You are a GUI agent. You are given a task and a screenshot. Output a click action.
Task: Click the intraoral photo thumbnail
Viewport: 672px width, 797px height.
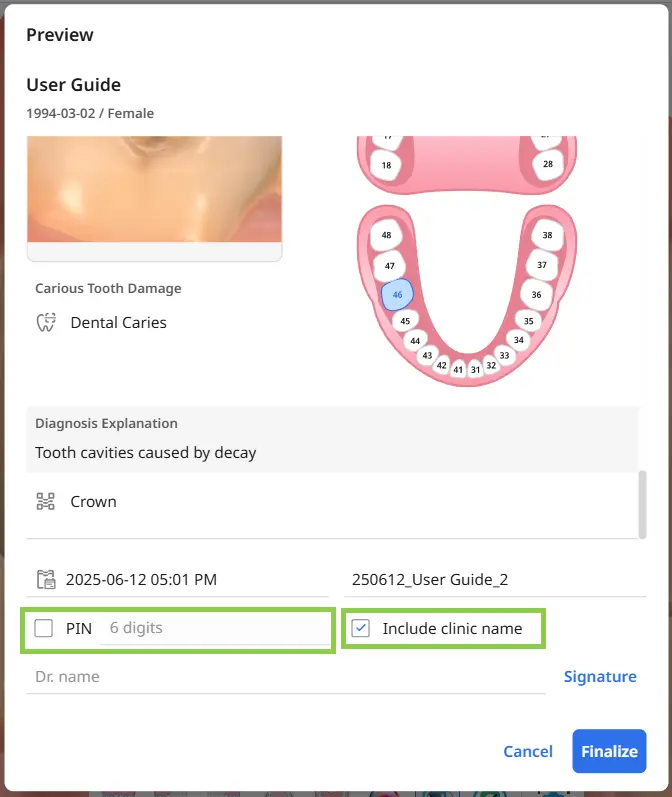(x=155, y=198)
